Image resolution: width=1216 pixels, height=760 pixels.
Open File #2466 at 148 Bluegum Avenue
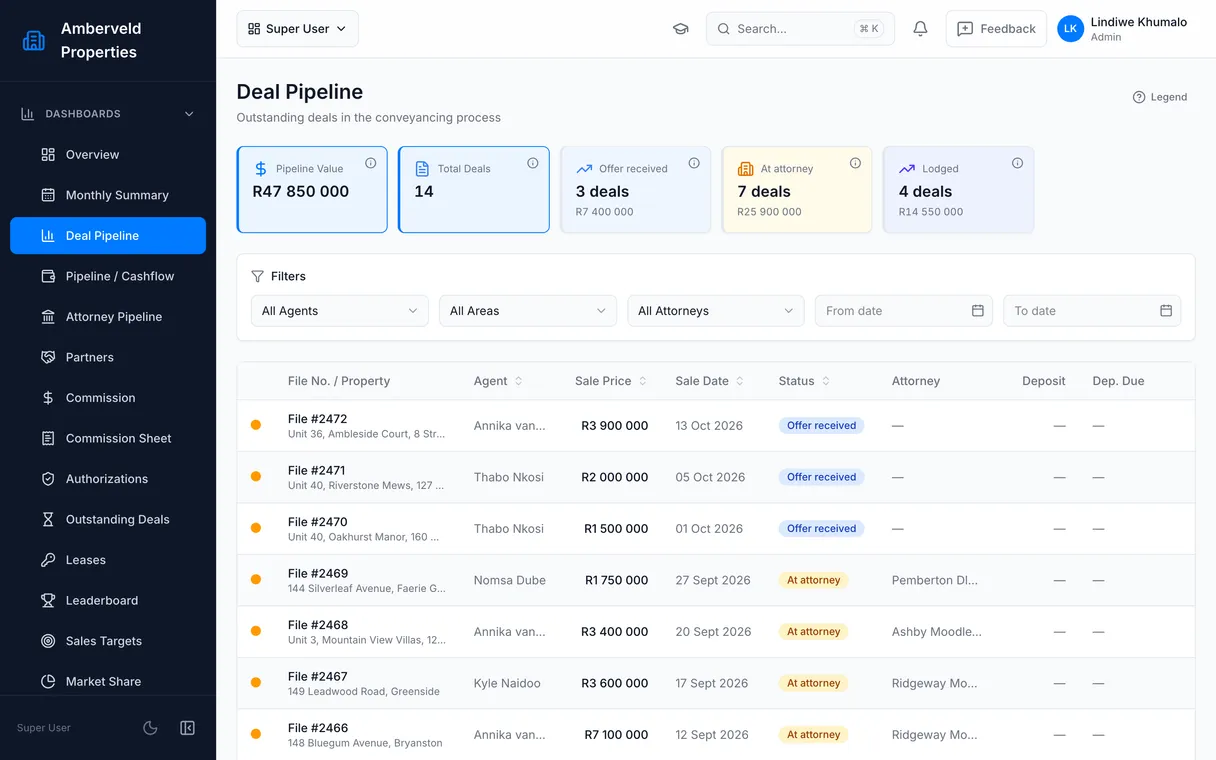716,735
